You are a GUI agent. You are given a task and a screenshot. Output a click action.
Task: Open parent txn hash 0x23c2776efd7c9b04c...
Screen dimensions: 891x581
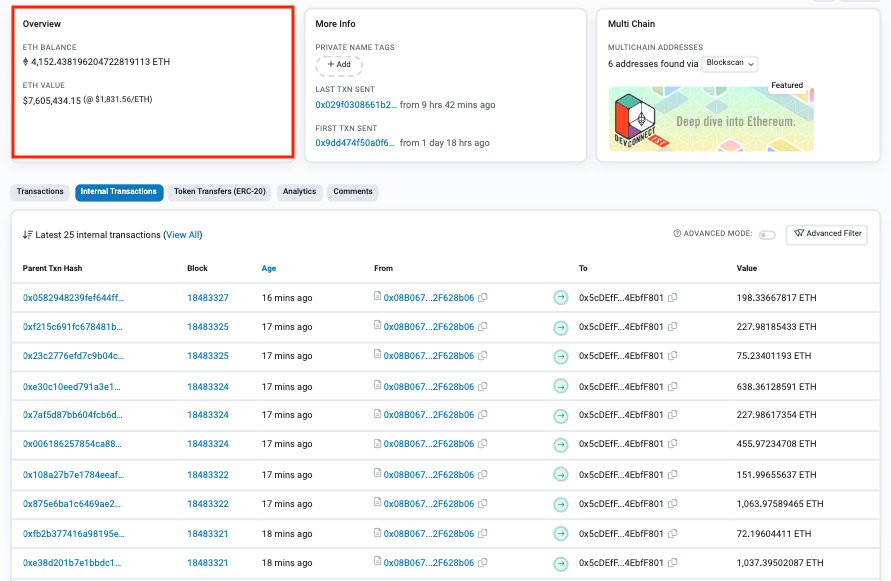[x=73, y=355]
